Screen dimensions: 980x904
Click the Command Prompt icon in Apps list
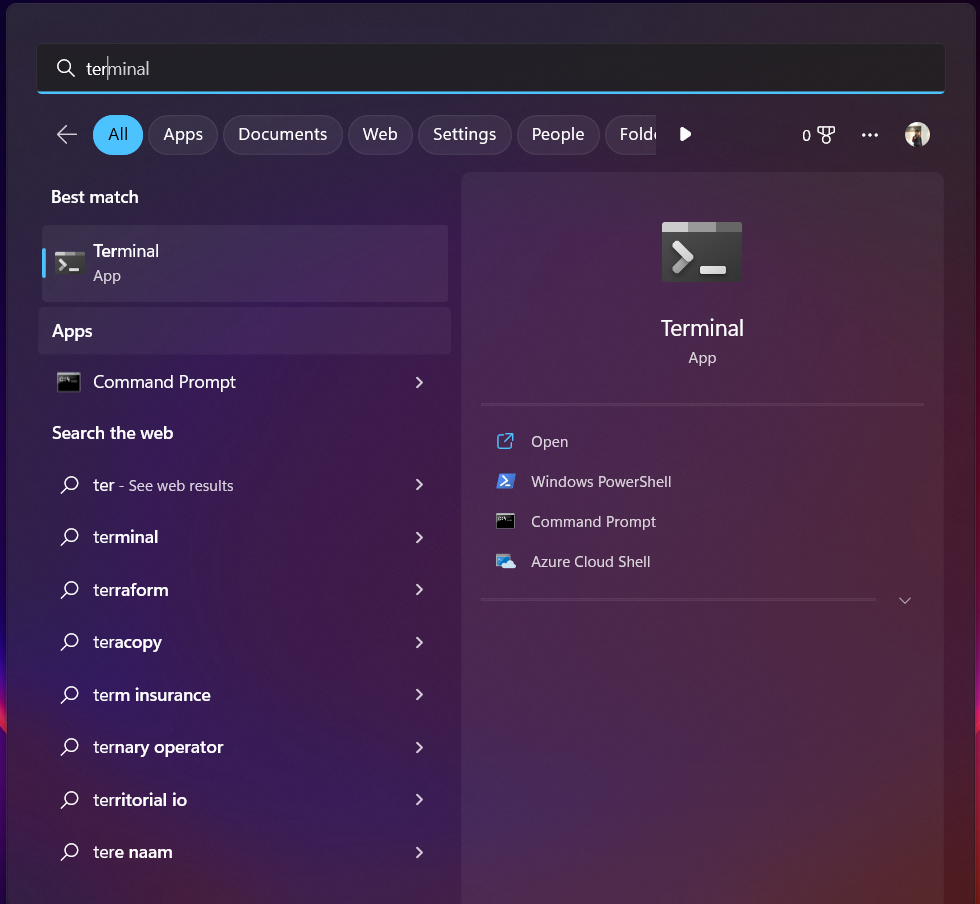tap(69, 382)
